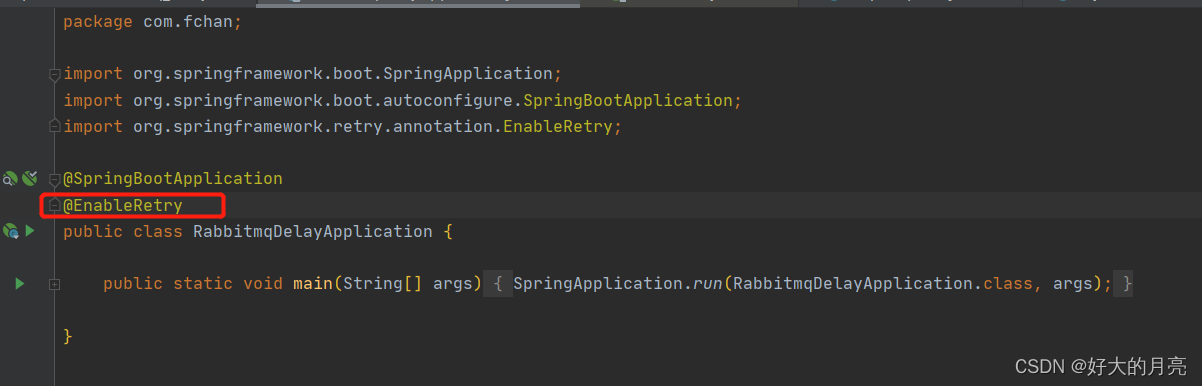Viewport: 1202px width, 386px height.
Task: Click RabbitmqDelayApplication class name in declaration
Action: point(313,231)
